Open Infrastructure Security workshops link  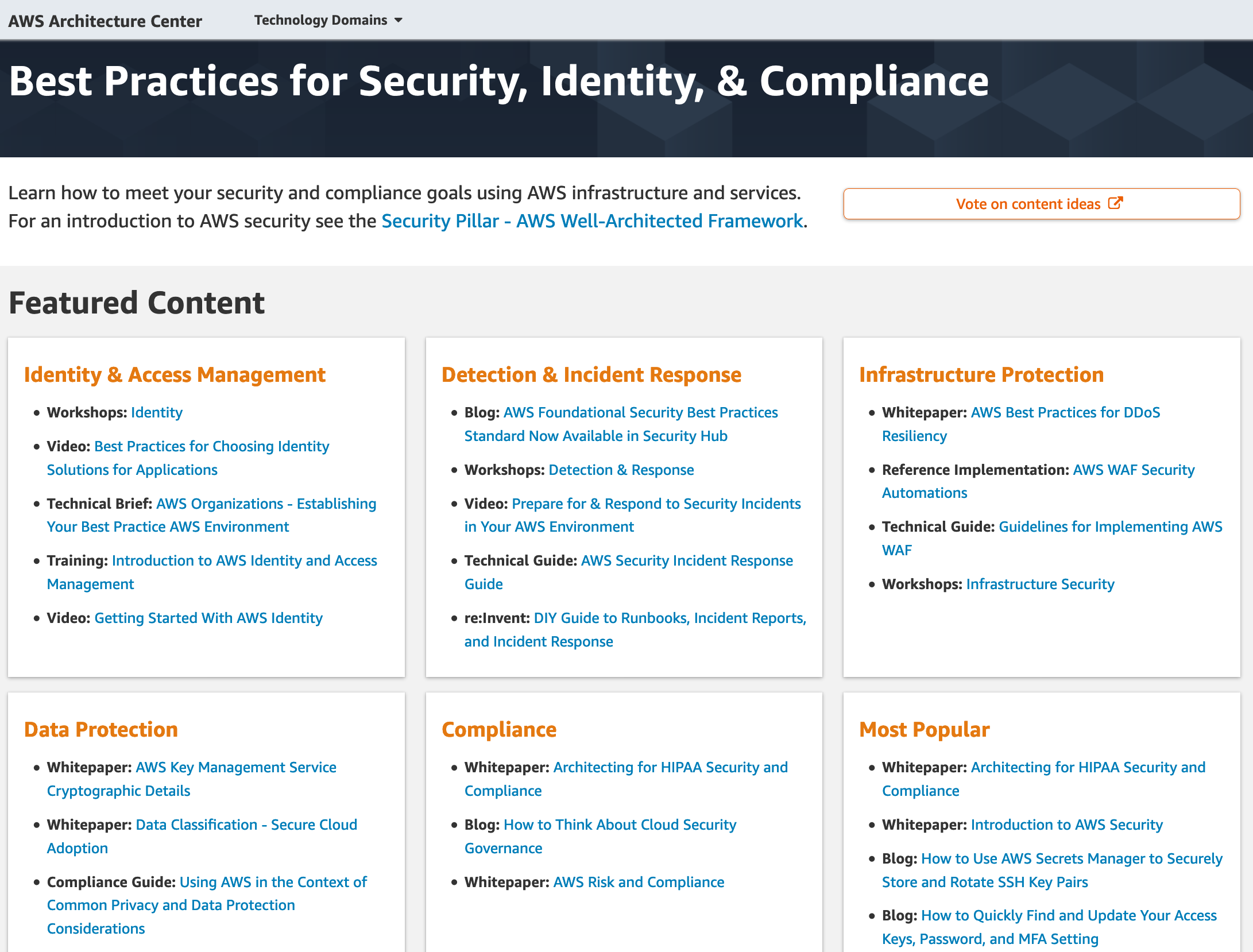point(1040,584)
